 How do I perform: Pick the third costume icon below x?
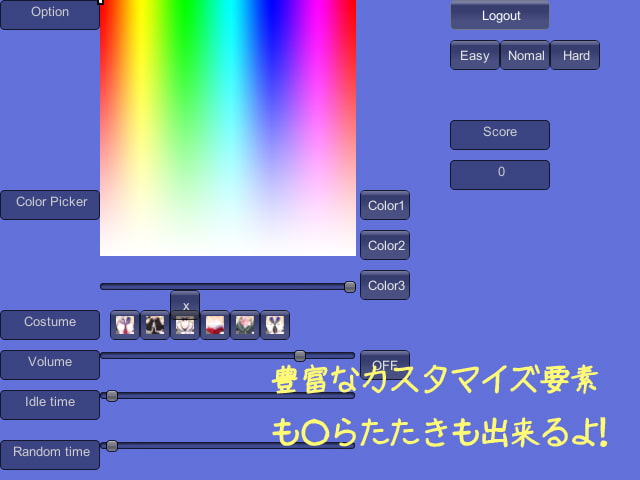185,327
